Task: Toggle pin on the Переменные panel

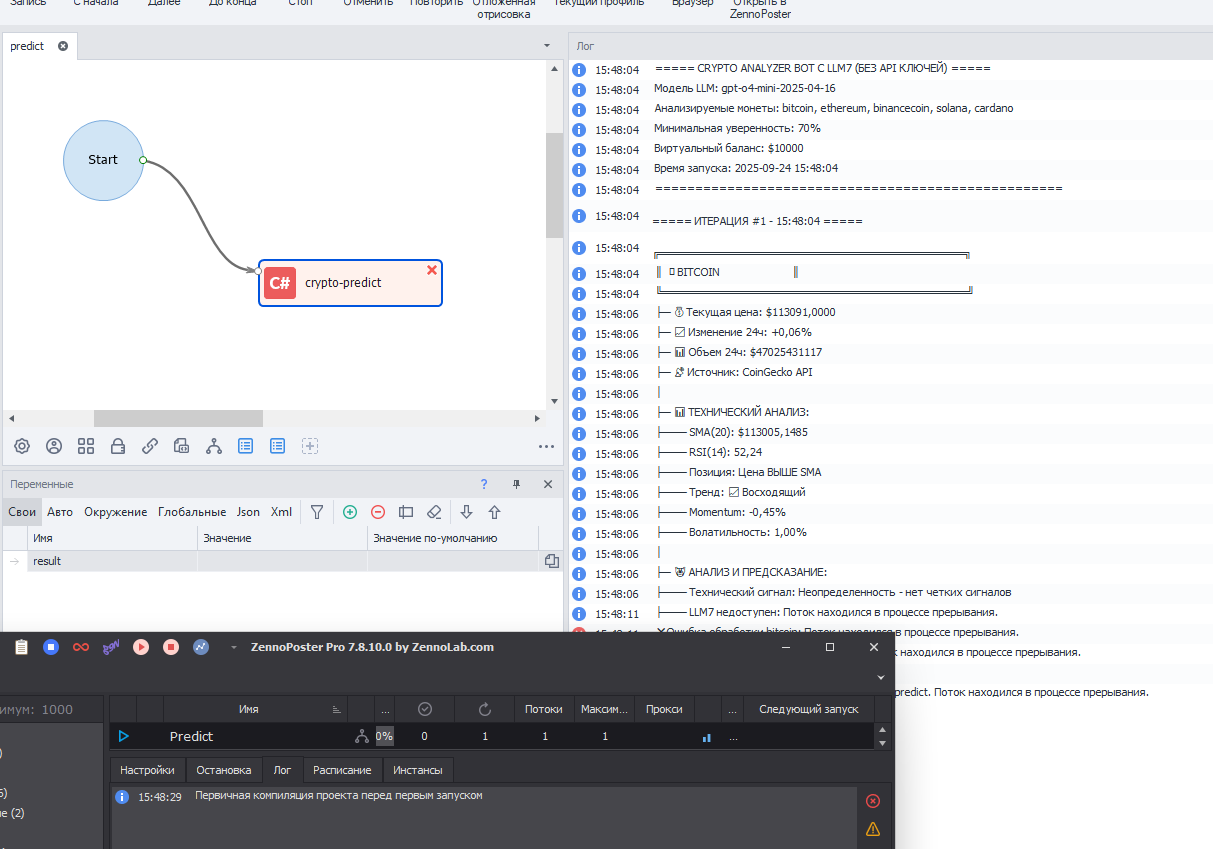Action: (x=516, y=484)
